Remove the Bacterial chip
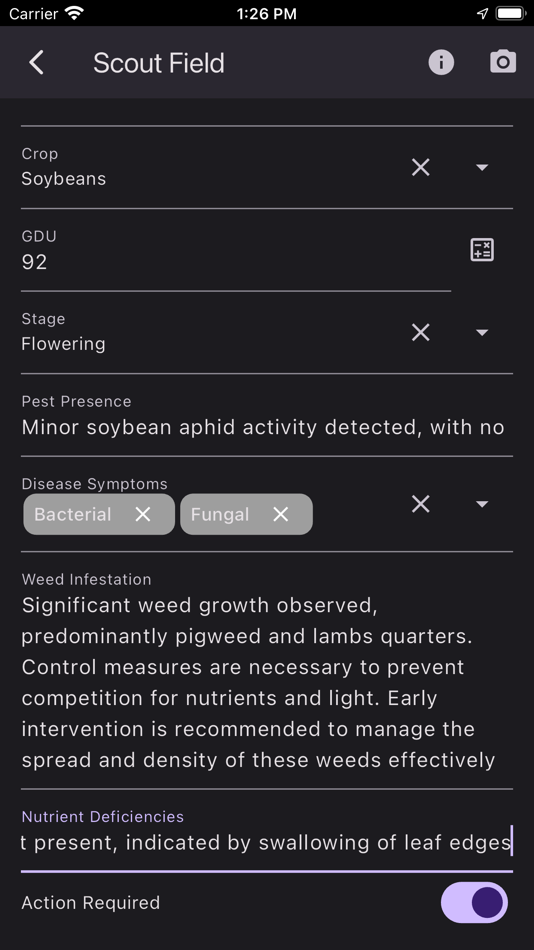This screenshot has height=950, width=534. pos(143,514)
